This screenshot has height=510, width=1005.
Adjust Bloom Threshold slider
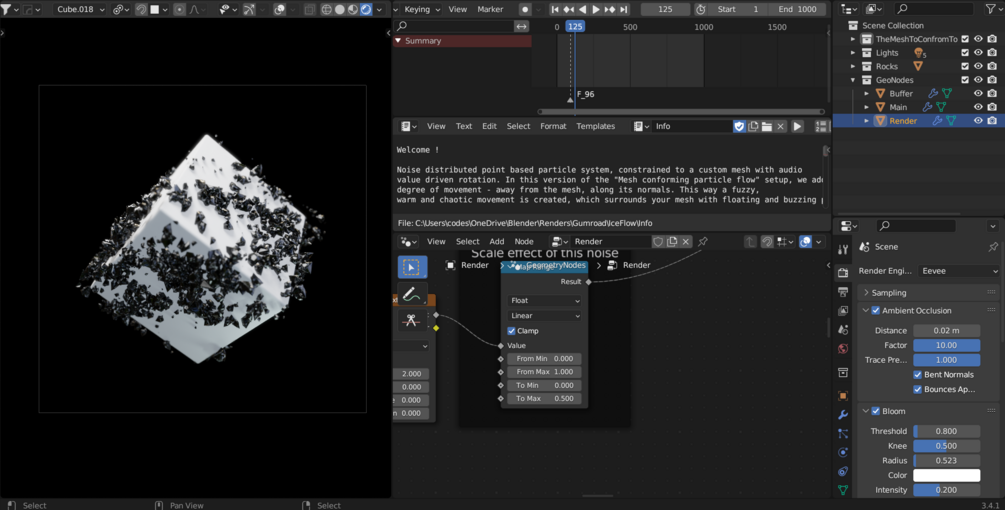[946, 431]
